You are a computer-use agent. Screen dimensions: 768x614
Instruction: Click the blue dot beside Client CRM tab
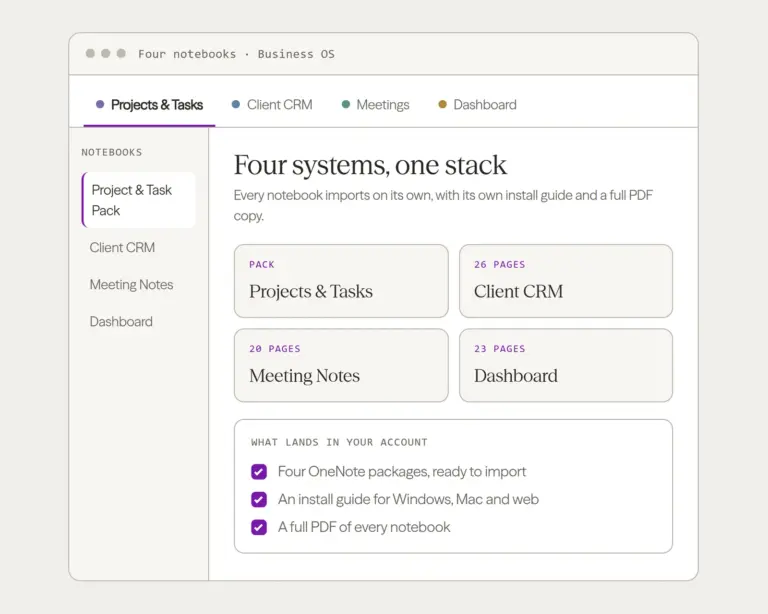tap(236, 104)
